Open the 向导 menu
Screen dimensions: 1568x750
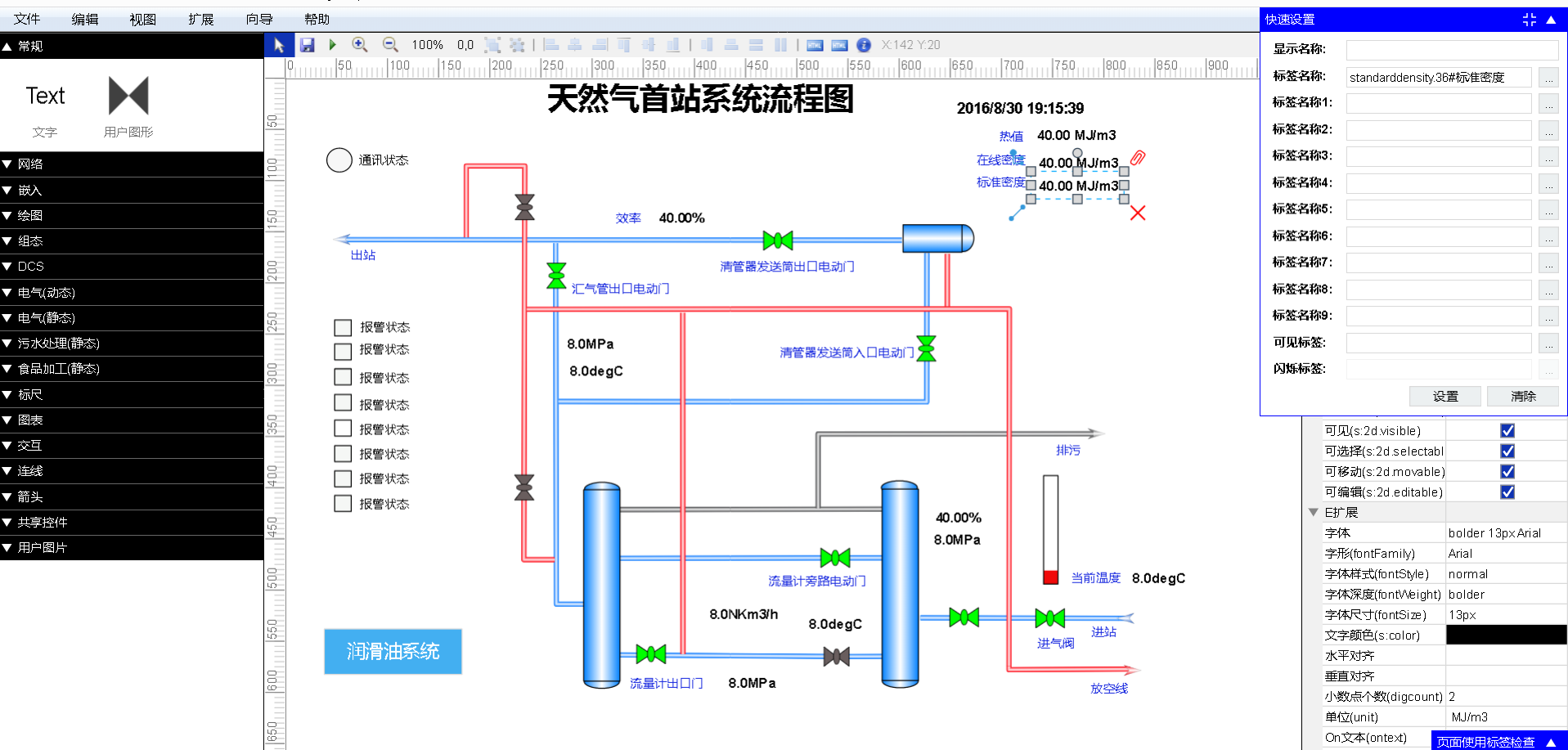[259, 19]
